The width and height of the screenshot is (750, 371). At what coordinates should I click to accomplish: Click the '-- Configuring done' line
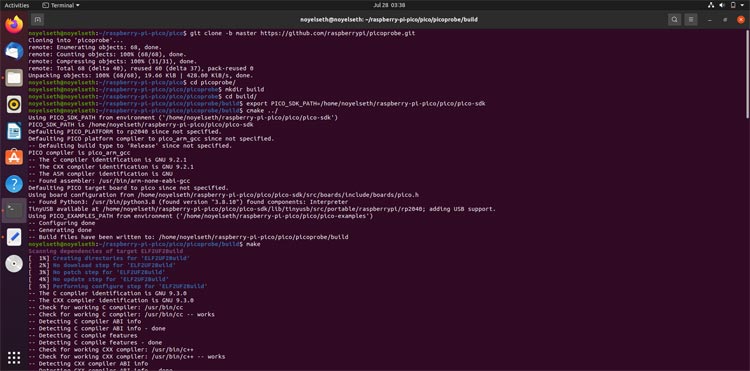(61, 223)
